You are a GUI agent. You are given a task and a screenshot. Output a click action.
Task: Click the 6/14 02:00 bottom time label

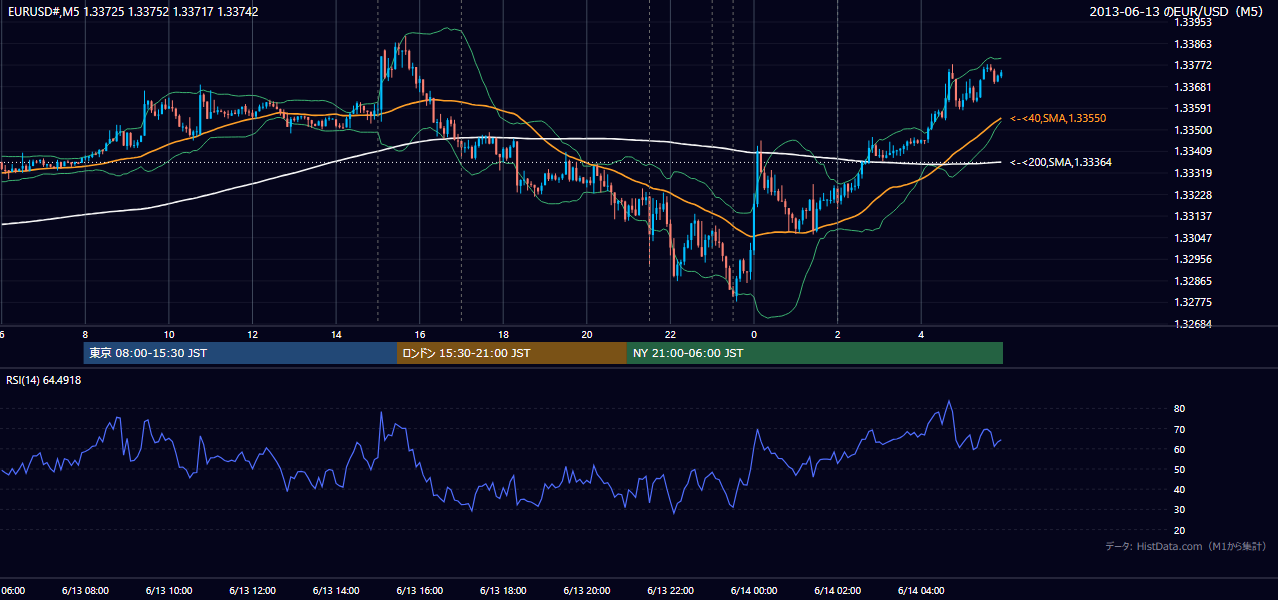coord(837,590)
